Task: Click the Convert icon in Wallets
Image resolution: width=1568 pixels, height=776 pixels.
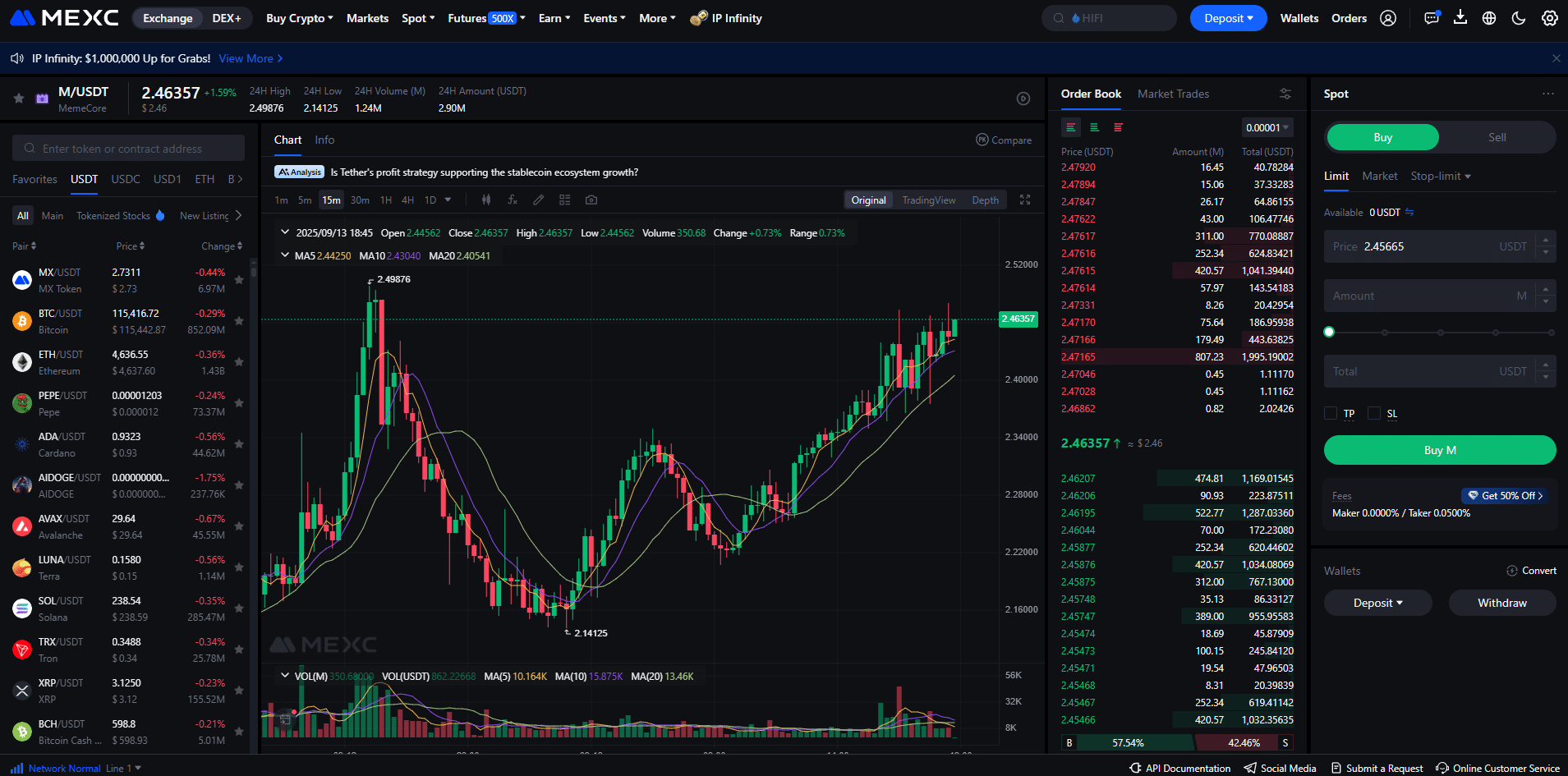Action: coord(1512,571)
